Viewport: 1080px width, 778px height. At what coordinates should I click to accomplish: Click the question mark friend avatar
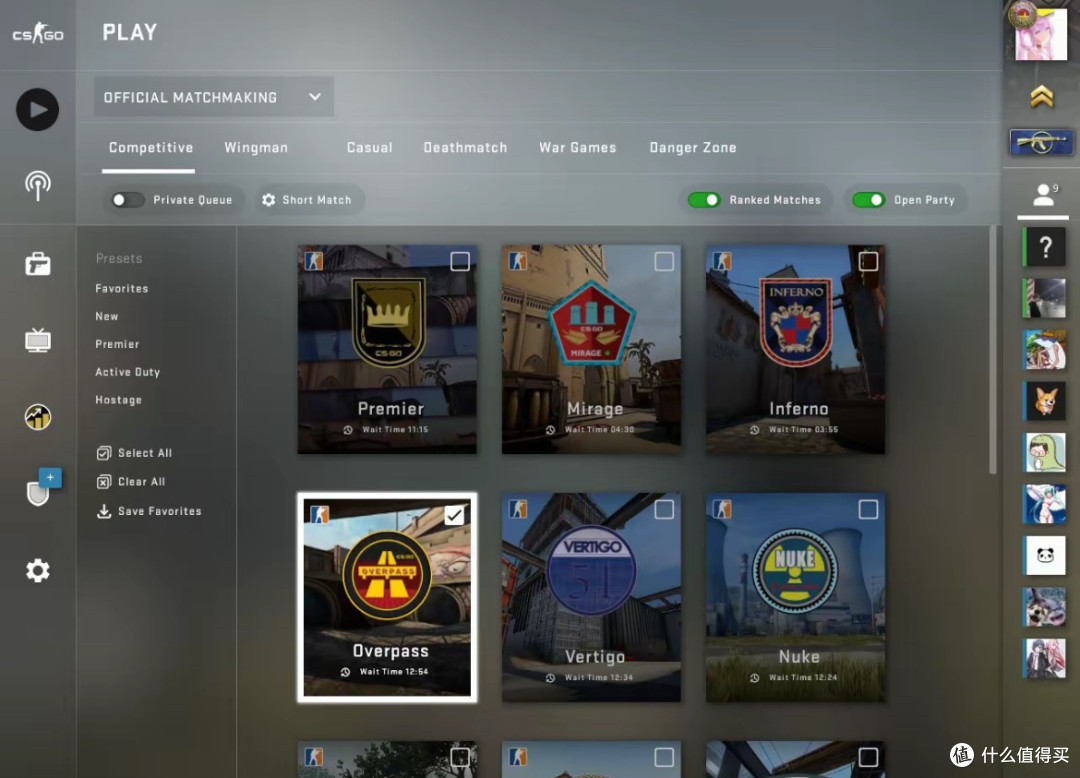(1044, 246)
